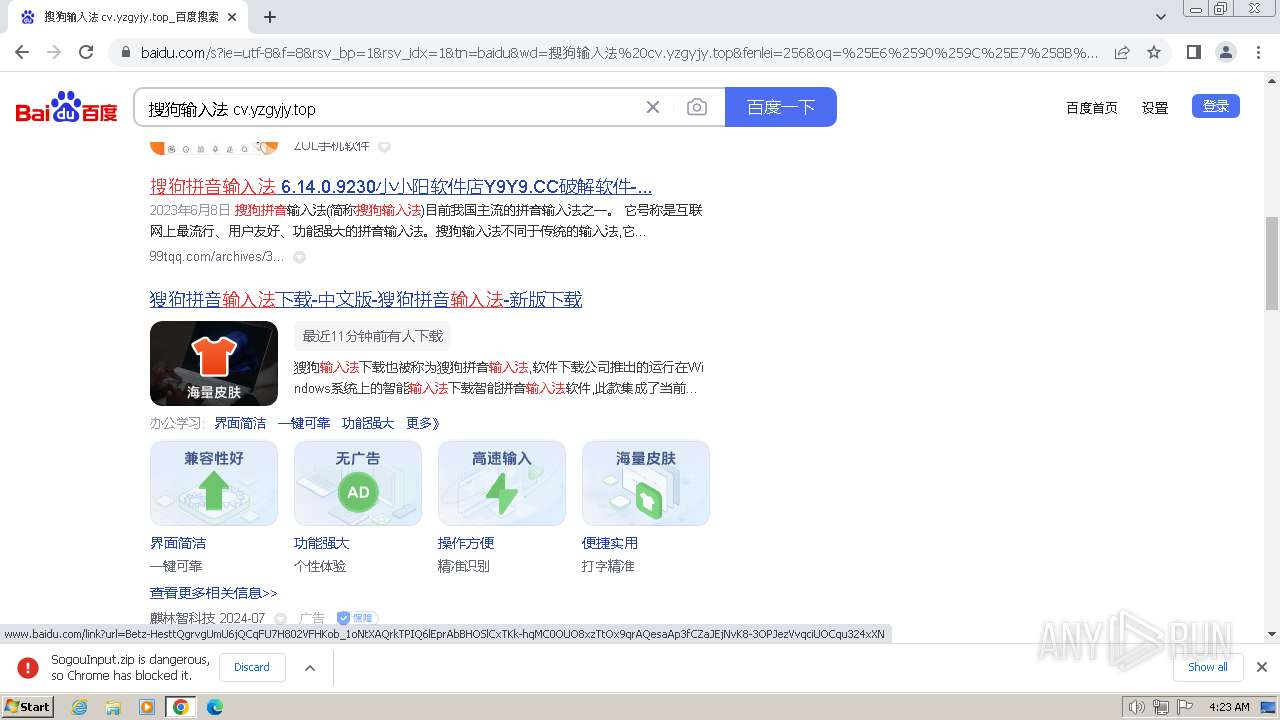Open media player from taskbar
This screenshot has height=720, width=1280.
point(147,707)
